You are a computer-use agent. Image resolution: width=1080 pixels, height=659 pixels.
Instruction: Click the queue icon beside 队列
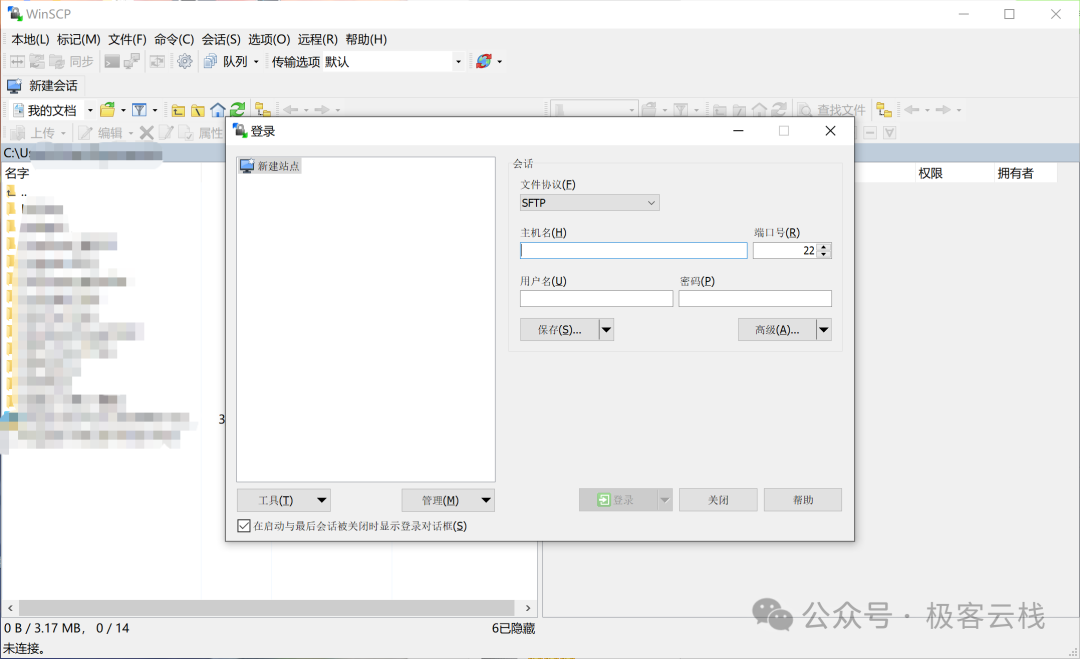(210, 62)
